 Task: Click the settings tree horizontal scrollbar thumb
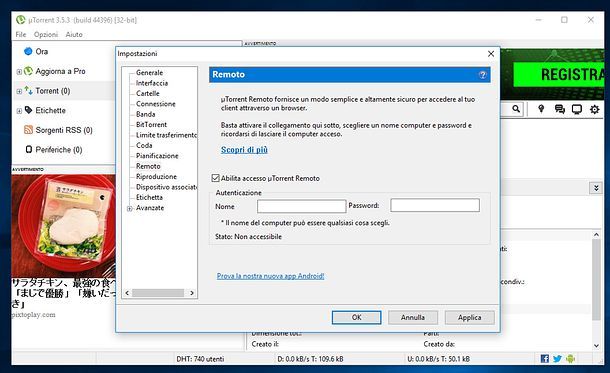[x=158, y=293]
